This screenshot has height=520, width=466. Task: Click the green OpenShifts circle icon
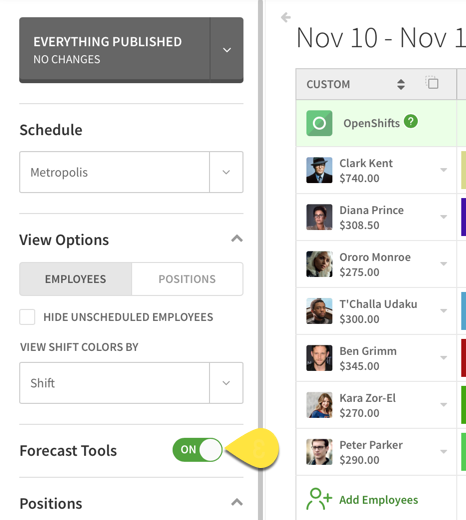click(319, 123)
